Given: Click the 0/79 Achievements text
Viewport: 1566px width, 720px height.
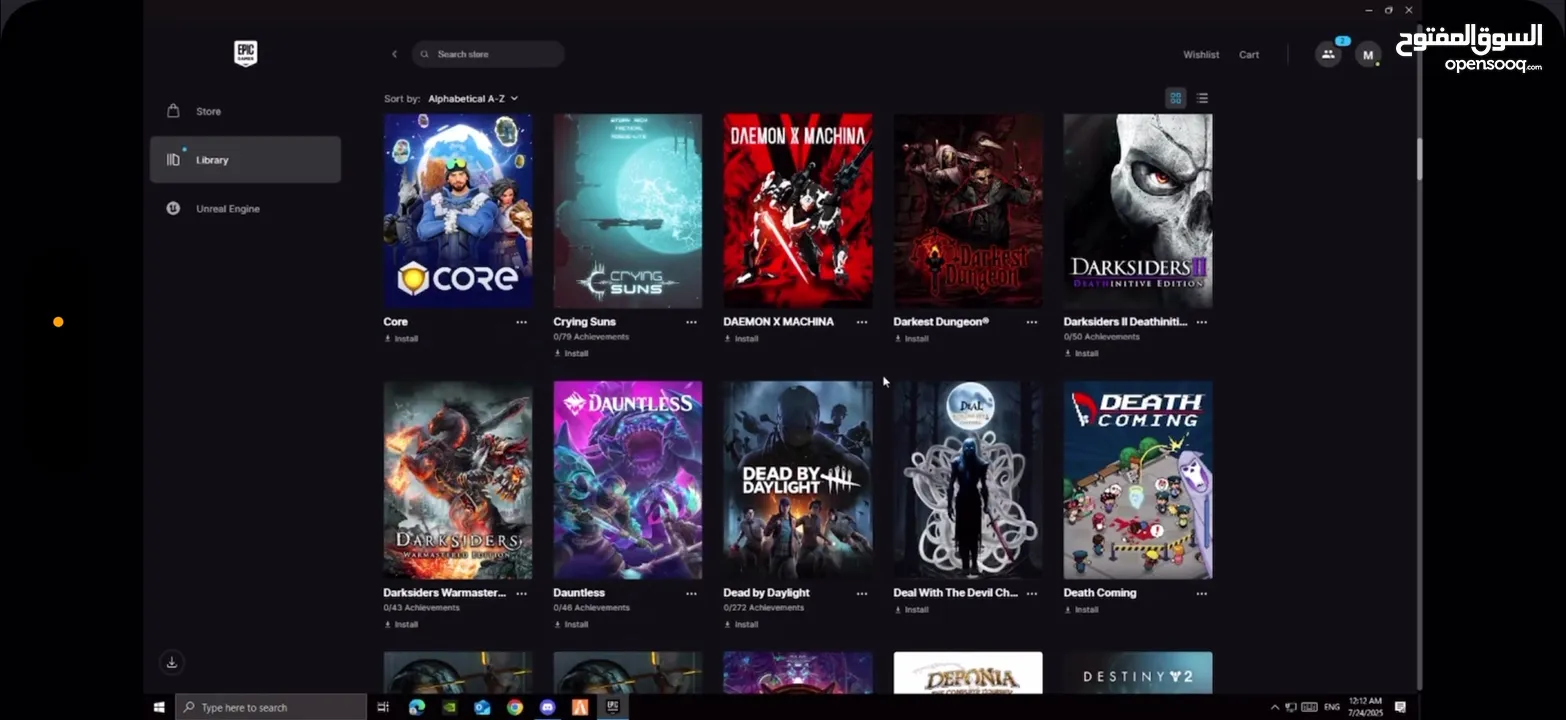Looking at the screenshot, I should tap(591, 337).
